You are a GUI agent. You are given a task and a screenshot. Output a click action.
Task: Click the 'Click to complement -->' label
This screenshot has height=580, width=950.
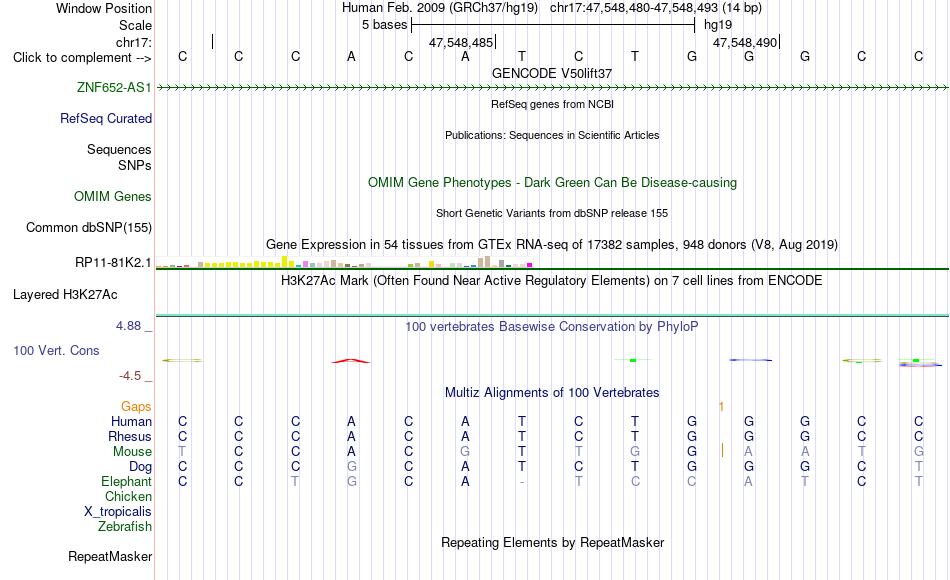coord(82,58)
